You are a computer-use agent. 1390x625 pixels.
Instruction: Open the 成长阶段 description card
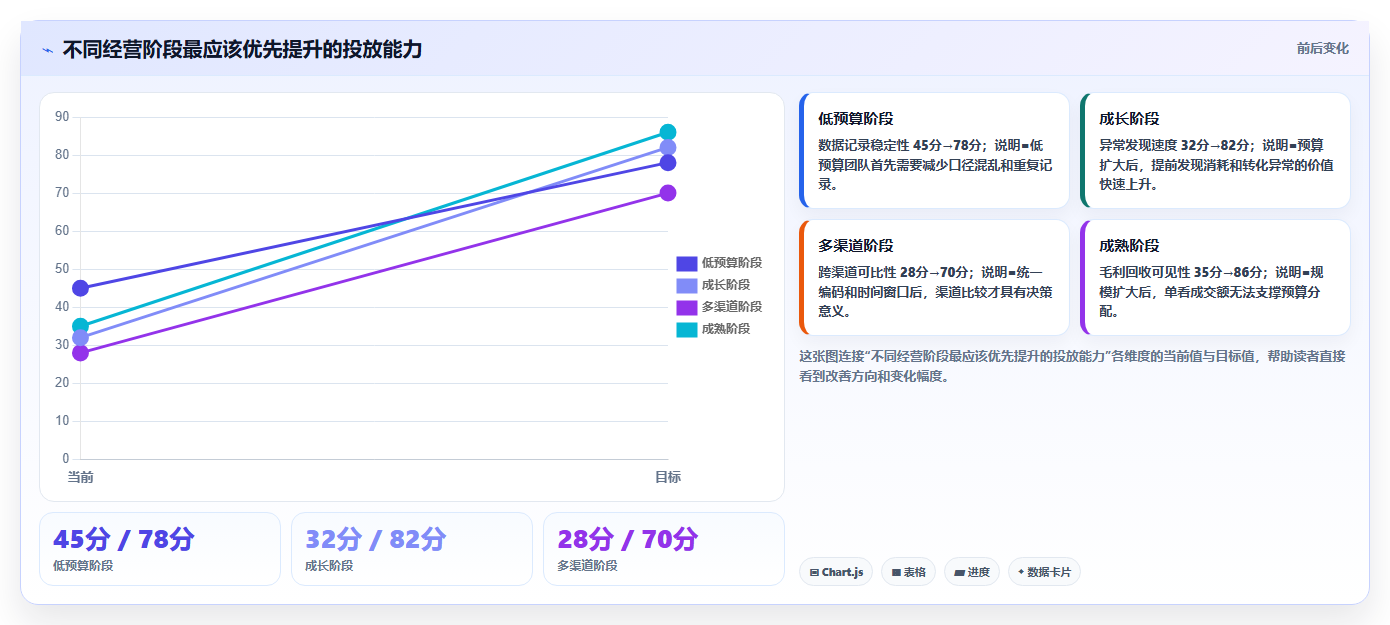[x=1215, y=151]
